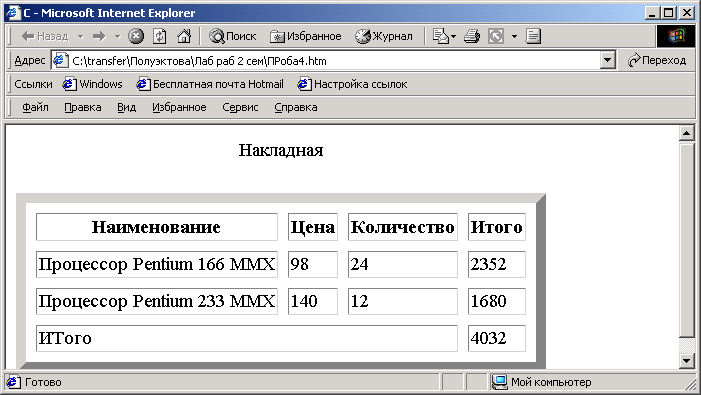Open the Настройка ссылок link
The width and height of the screenshot is (701, 395).
352,84
